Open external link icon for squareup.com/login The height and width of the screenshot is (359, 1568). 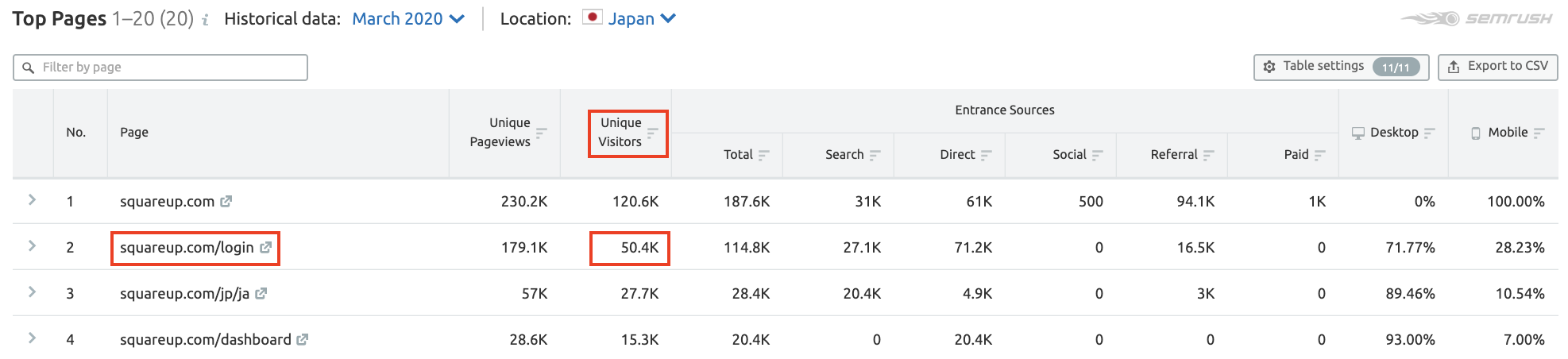tap(266, 248)
